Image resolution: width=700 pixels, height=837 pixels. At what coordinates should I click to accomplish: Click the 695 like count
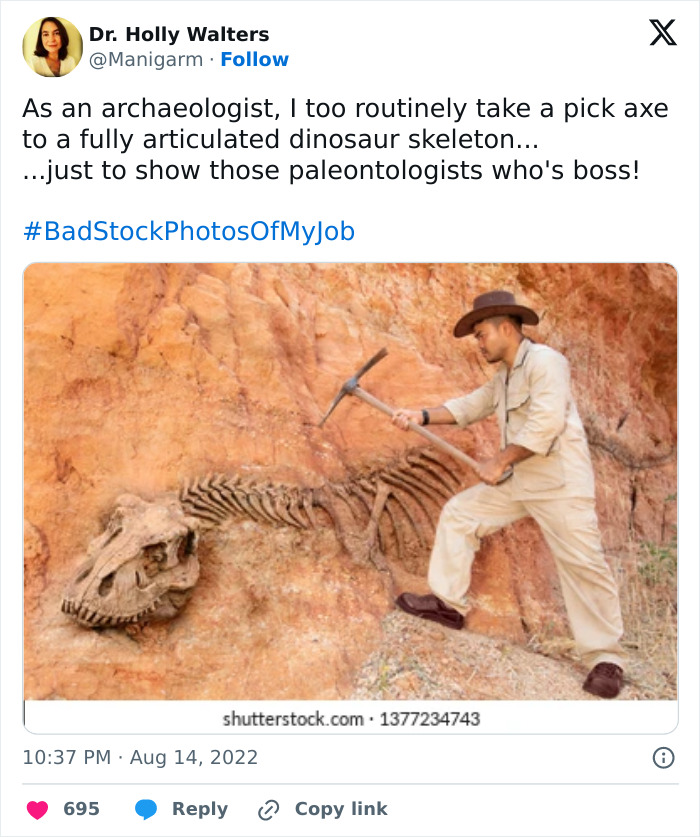[x=79, y=808]
